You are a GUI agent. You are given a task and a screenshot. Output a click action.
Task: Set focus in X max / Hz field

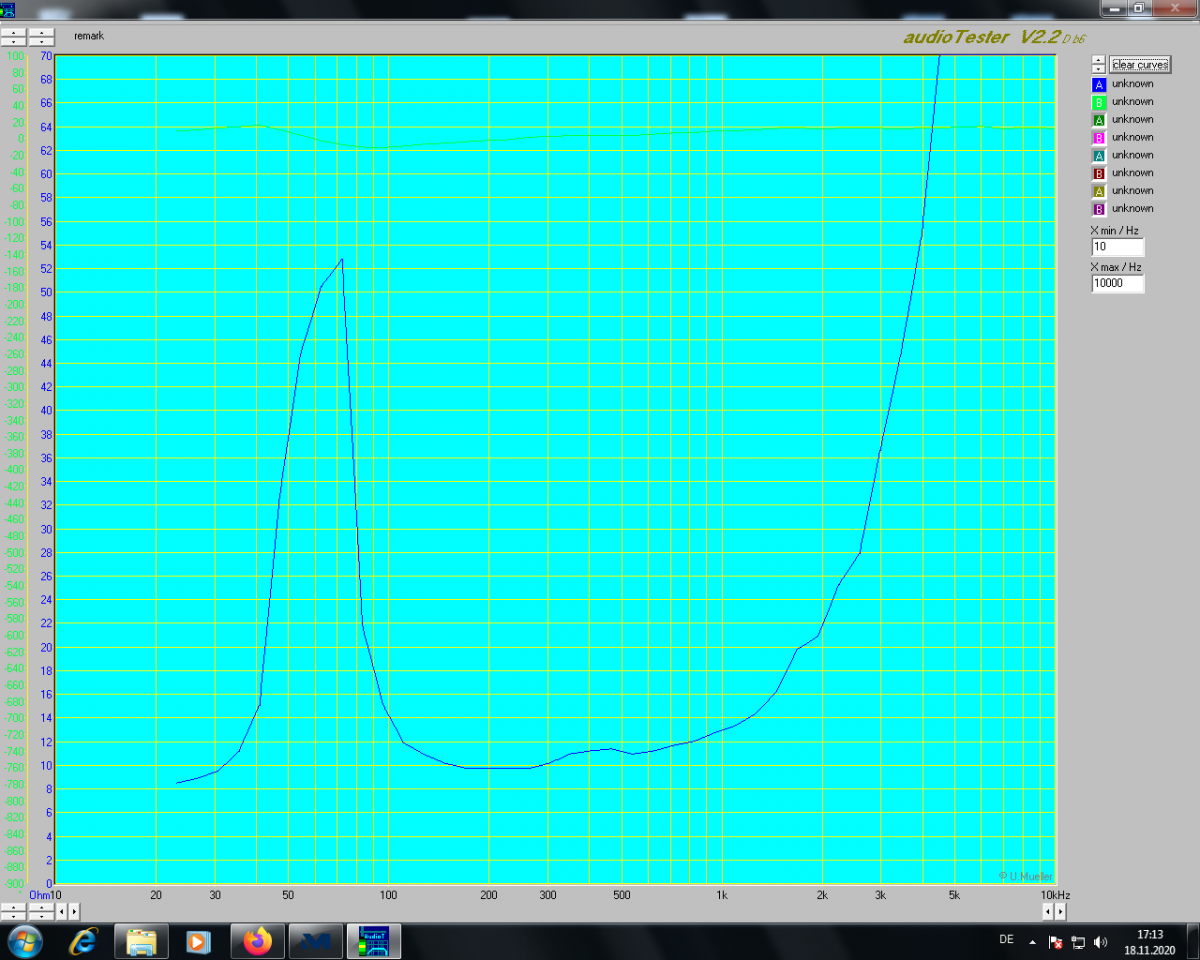pyautogui.click(x=1117, y=283)
